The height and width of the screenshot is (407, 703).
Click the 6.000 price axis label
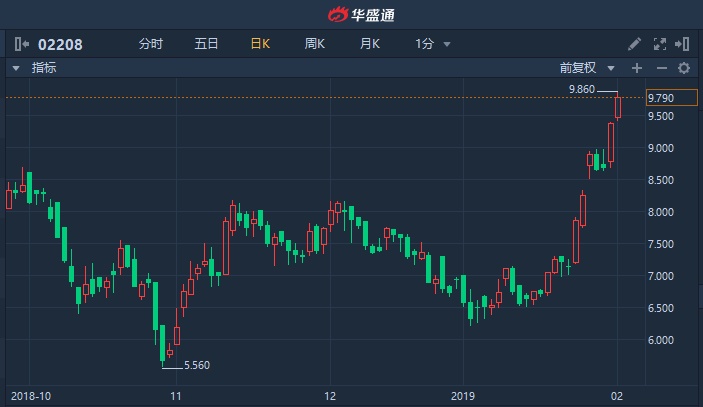(x=661, y=340)
